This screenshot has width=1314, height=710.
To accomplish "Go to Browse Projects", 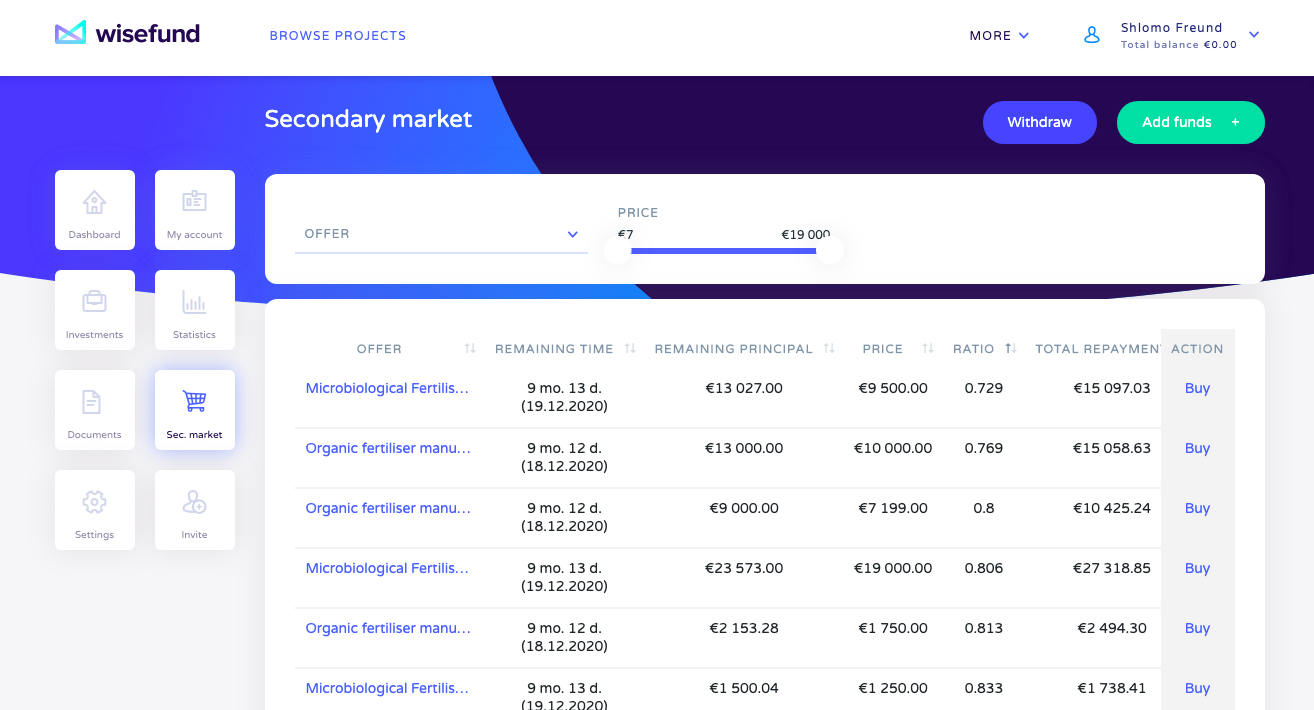I will [338, 36].
